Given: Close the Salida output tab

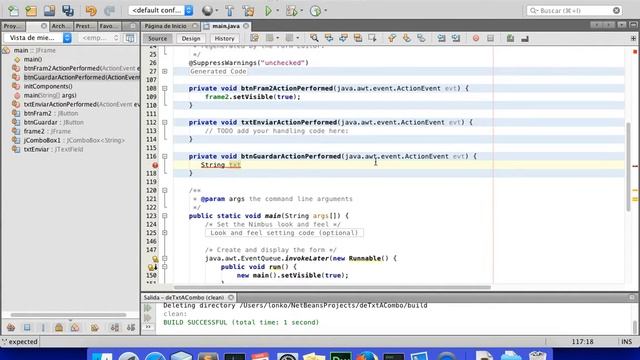Looking at the screenshot, I should click(231, 297).
